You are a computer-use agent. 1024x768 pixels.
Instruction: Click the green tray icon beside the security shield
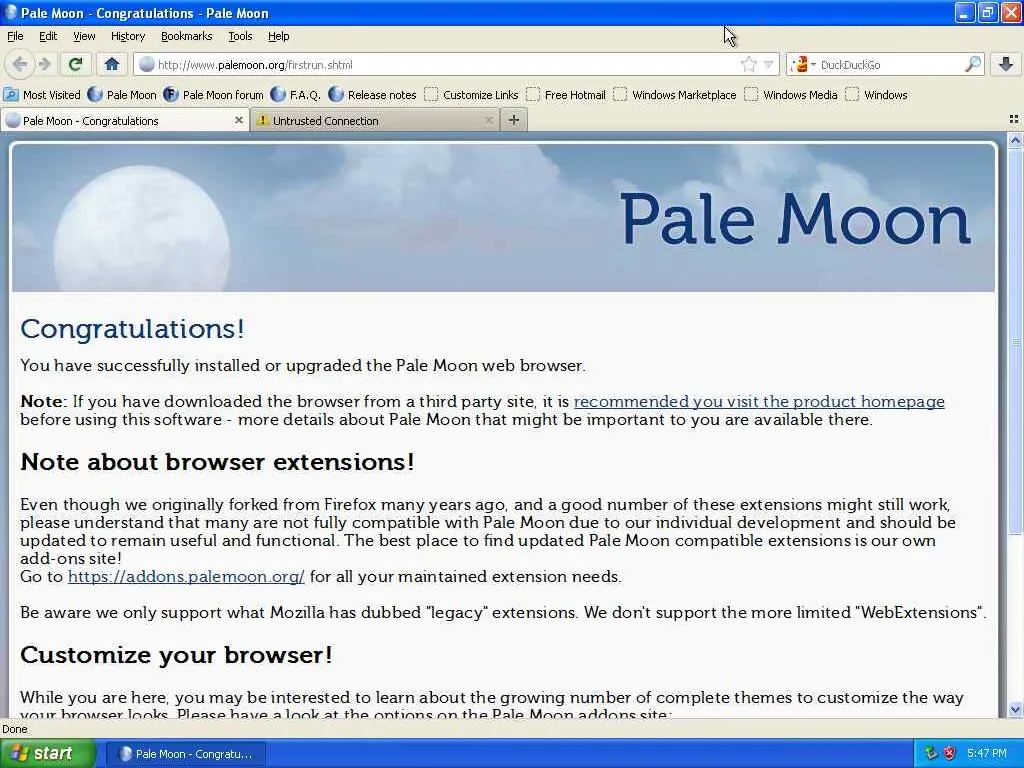coord(931,754)
